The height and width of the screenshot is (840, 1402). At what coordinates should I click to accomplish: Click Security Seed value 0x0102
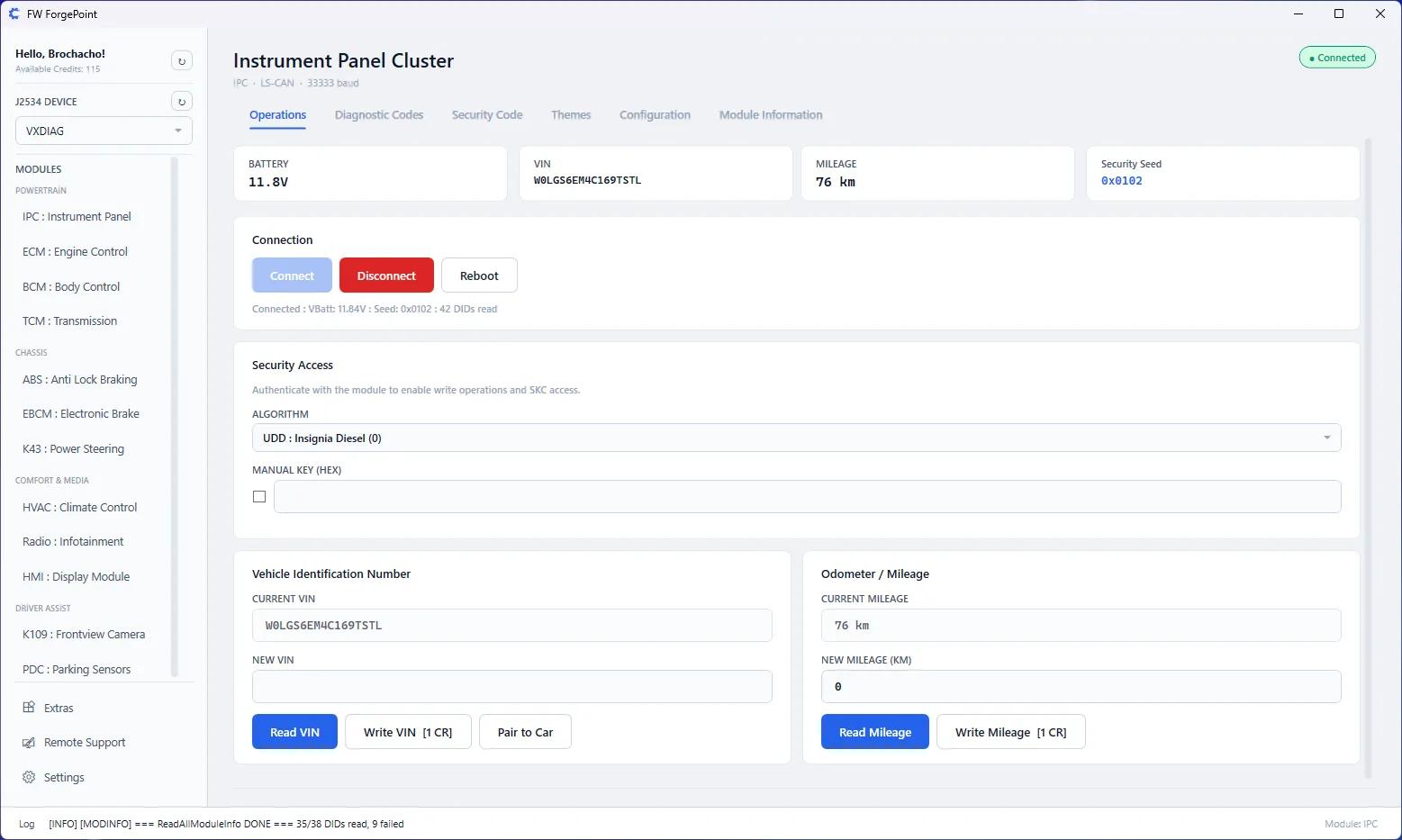click(x=1122, y=181)
